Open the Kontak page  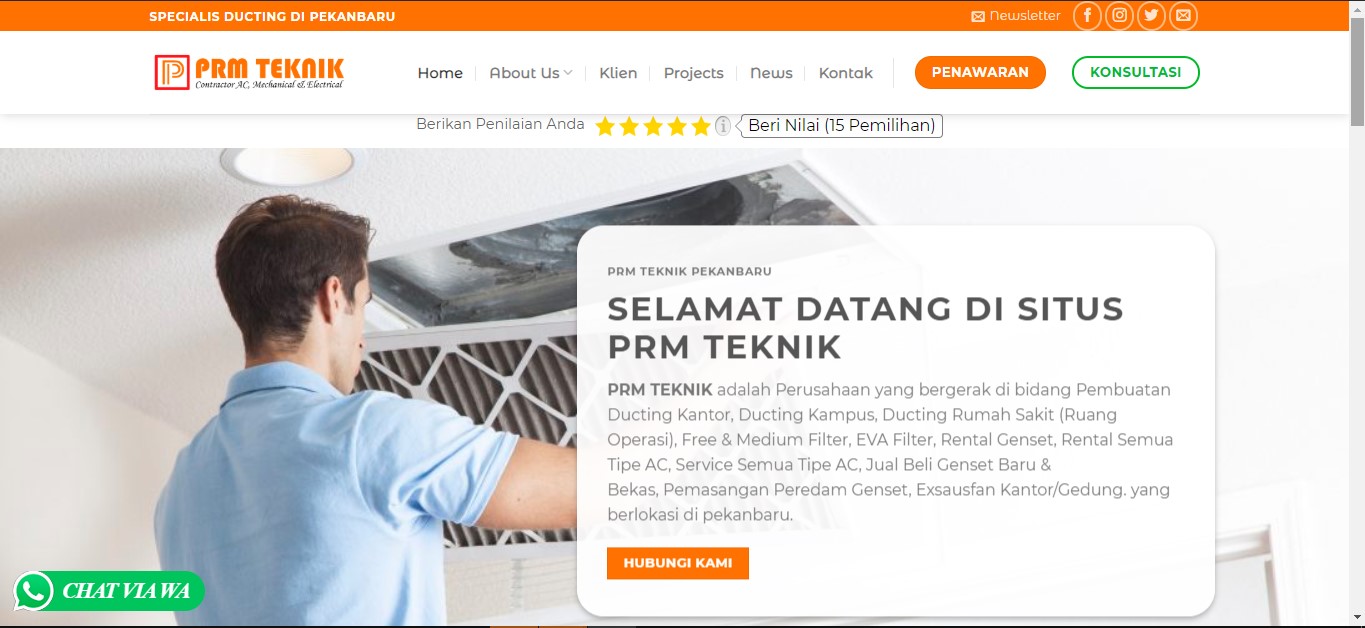845,73
